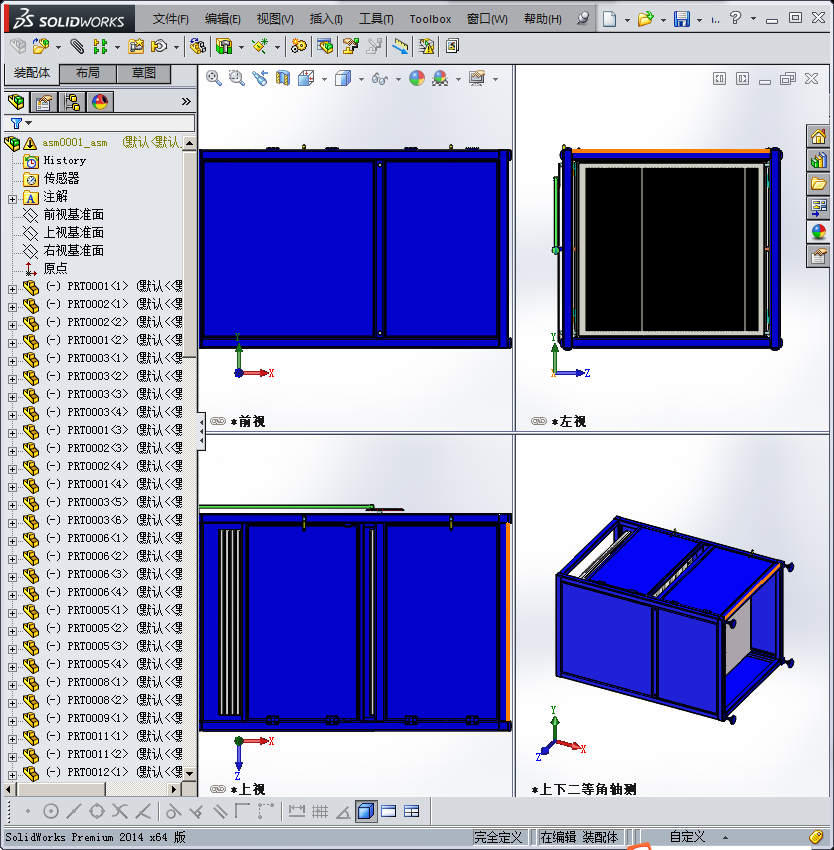This screenshot has height=850, width=834.
Task: Open the Display Style dropdown arrow
Action: (361, 79)
